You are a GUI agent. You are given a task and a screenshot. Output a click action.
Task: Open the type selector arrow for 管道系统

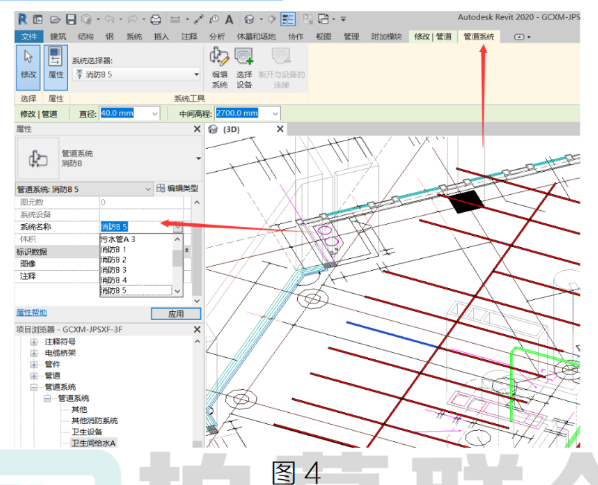tap(199, 159)
